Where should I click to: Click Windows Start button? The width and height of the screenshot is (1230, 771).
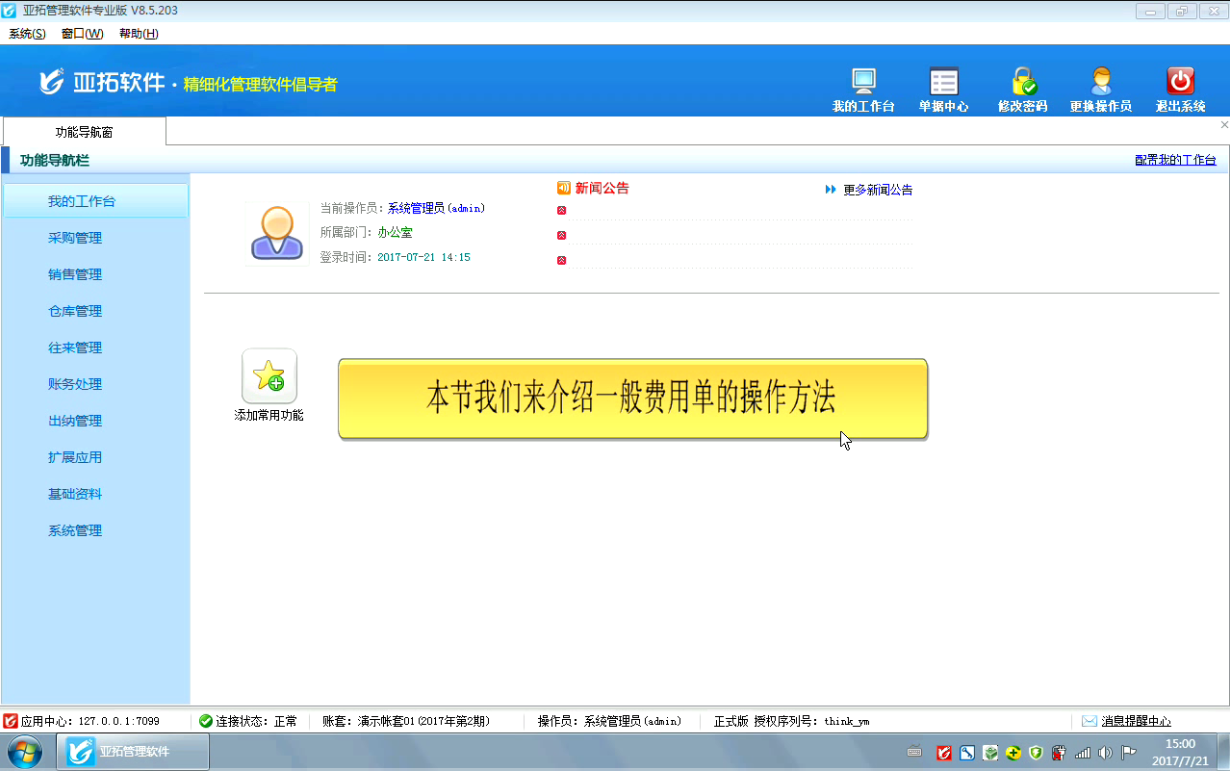coord(25,751)
